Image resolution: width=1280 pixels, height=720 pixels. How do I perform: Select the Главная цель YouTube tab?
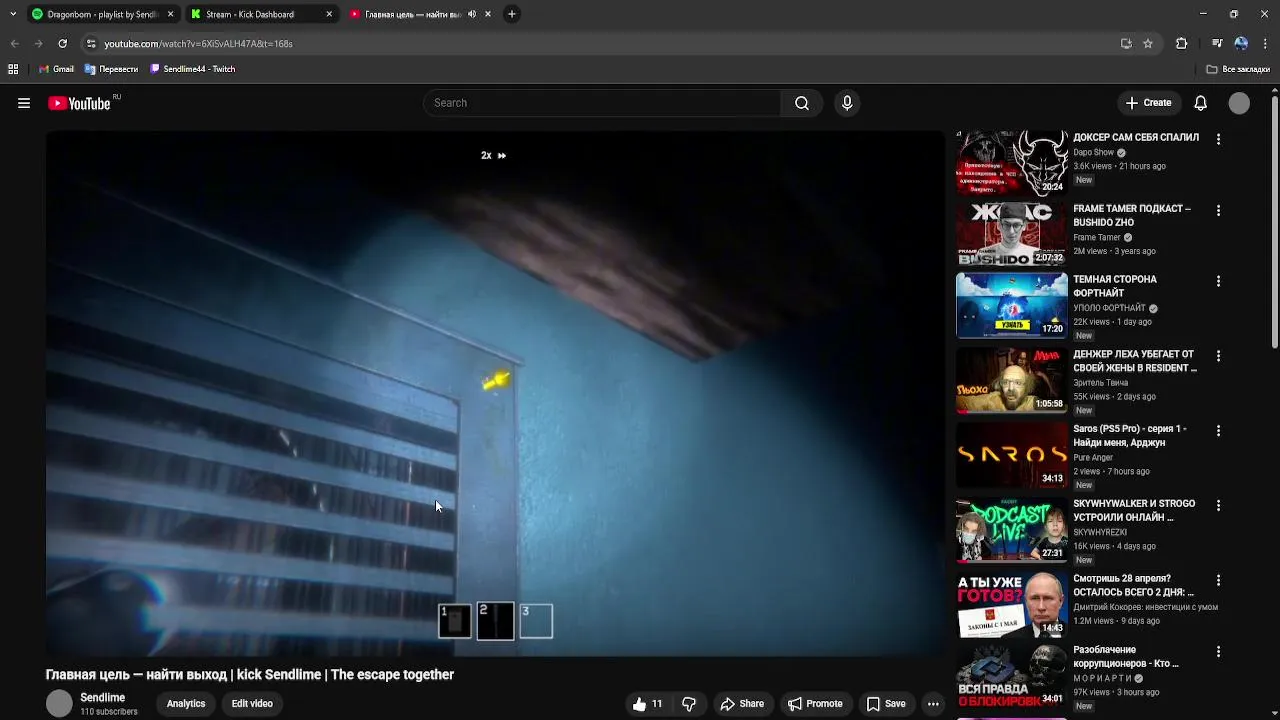pyautogui.click(x=412, y=14)
